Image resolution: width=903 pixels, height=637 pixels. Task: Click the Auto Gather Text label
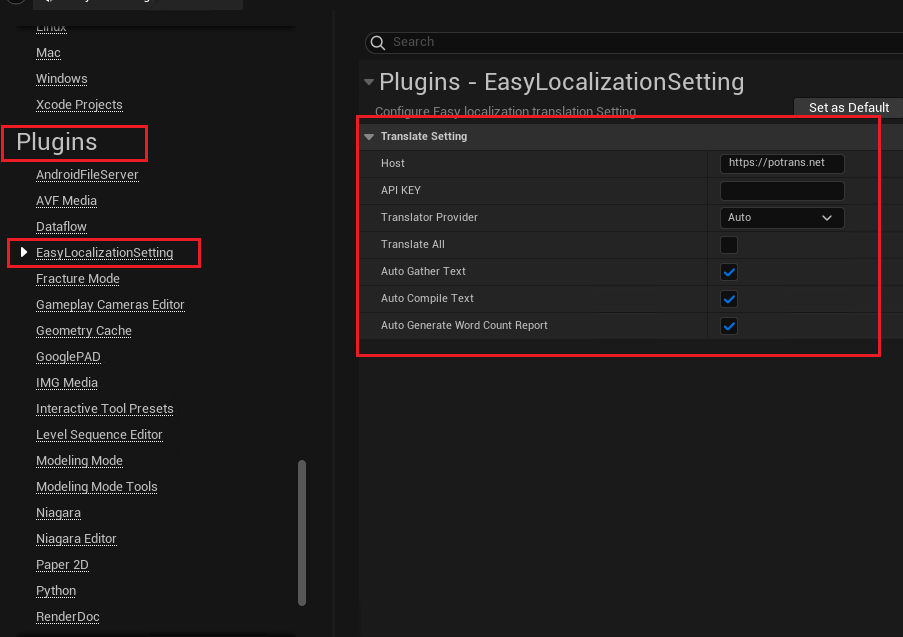point(423,271)
